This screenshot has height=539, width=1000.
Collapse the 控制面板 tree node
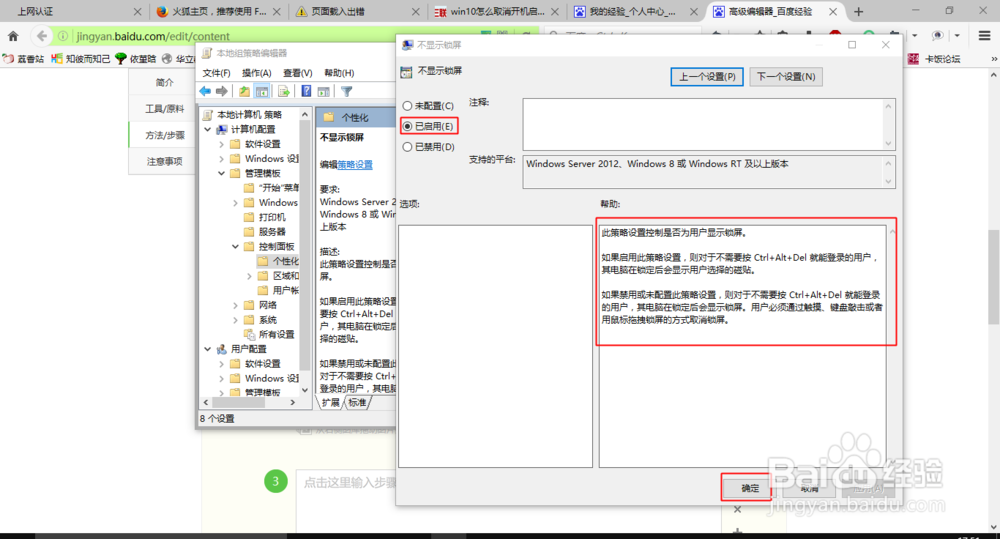click(236, 246)
